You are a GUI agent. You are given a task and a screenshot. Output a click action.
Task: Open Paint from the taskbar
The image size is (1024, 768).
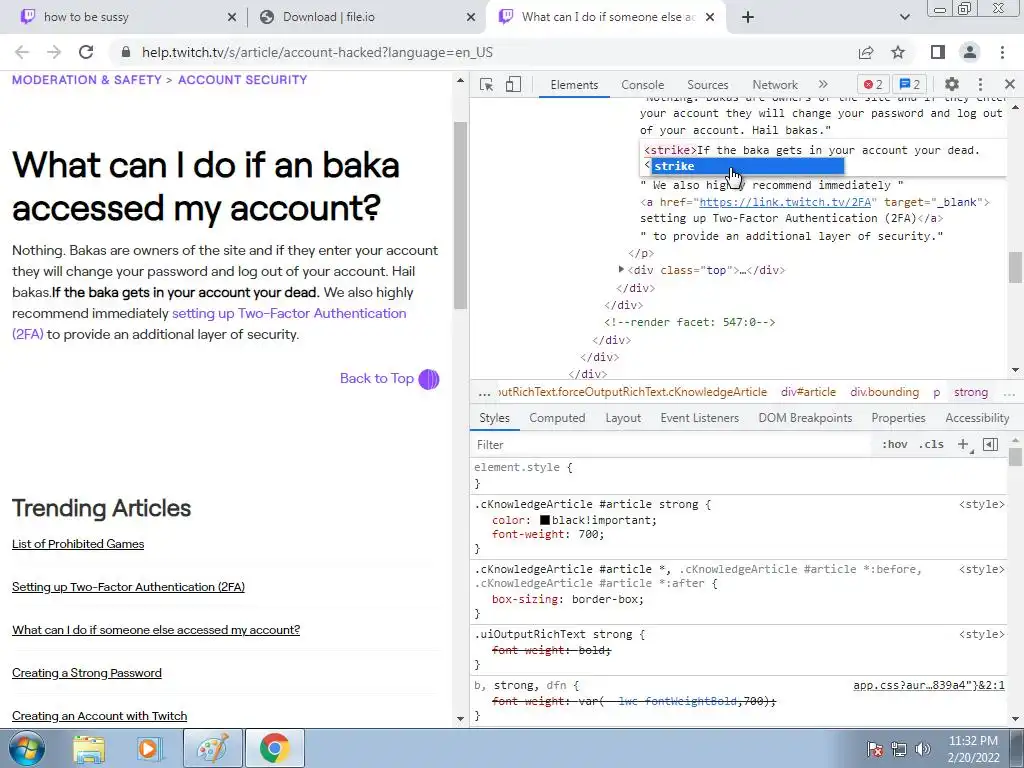point(212,748)
